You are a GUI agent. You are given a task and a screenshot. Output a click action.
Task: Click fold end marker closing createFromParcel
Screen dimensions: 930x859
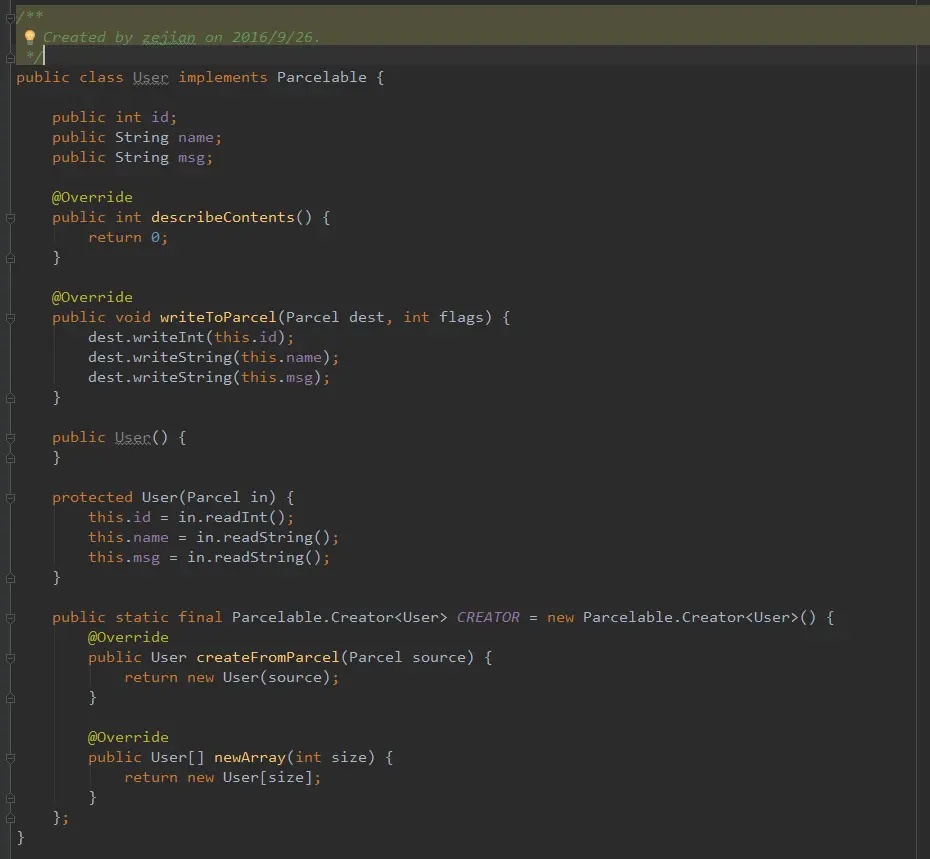[10, 699]
